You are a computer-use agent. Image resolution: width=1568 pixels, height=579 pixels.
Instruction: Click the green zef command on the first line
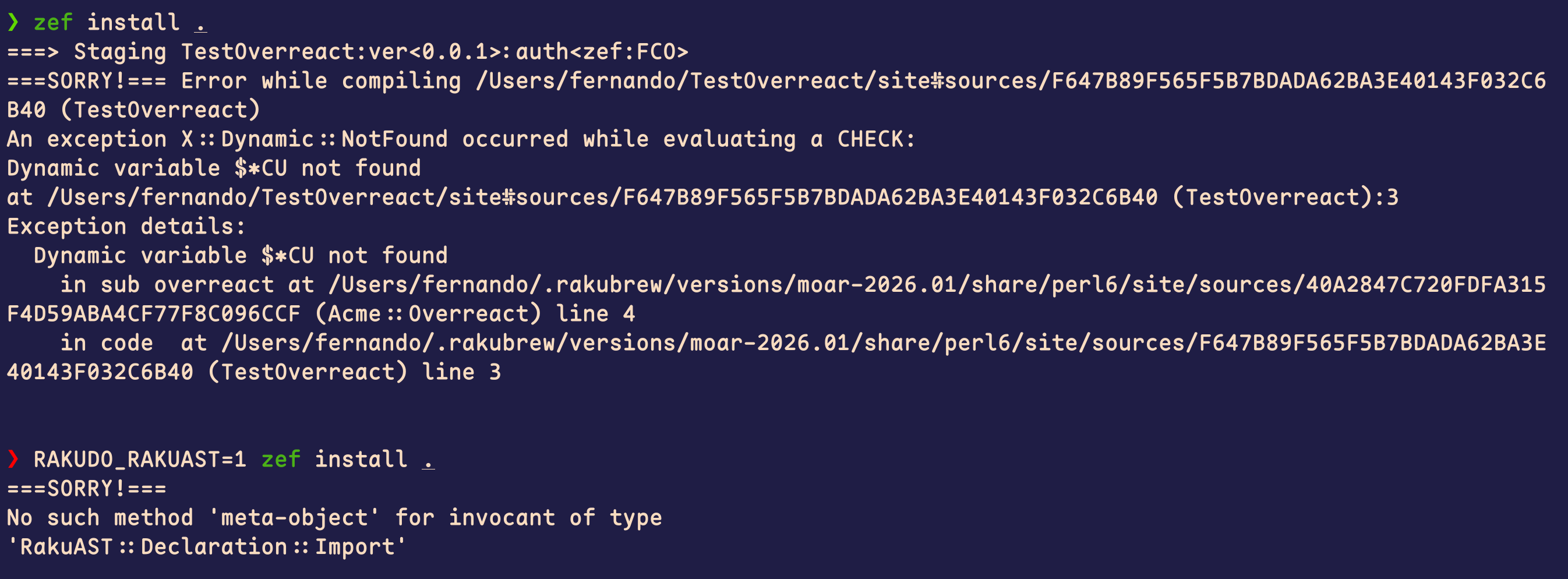pyautogui.click(x=53, y=23)
